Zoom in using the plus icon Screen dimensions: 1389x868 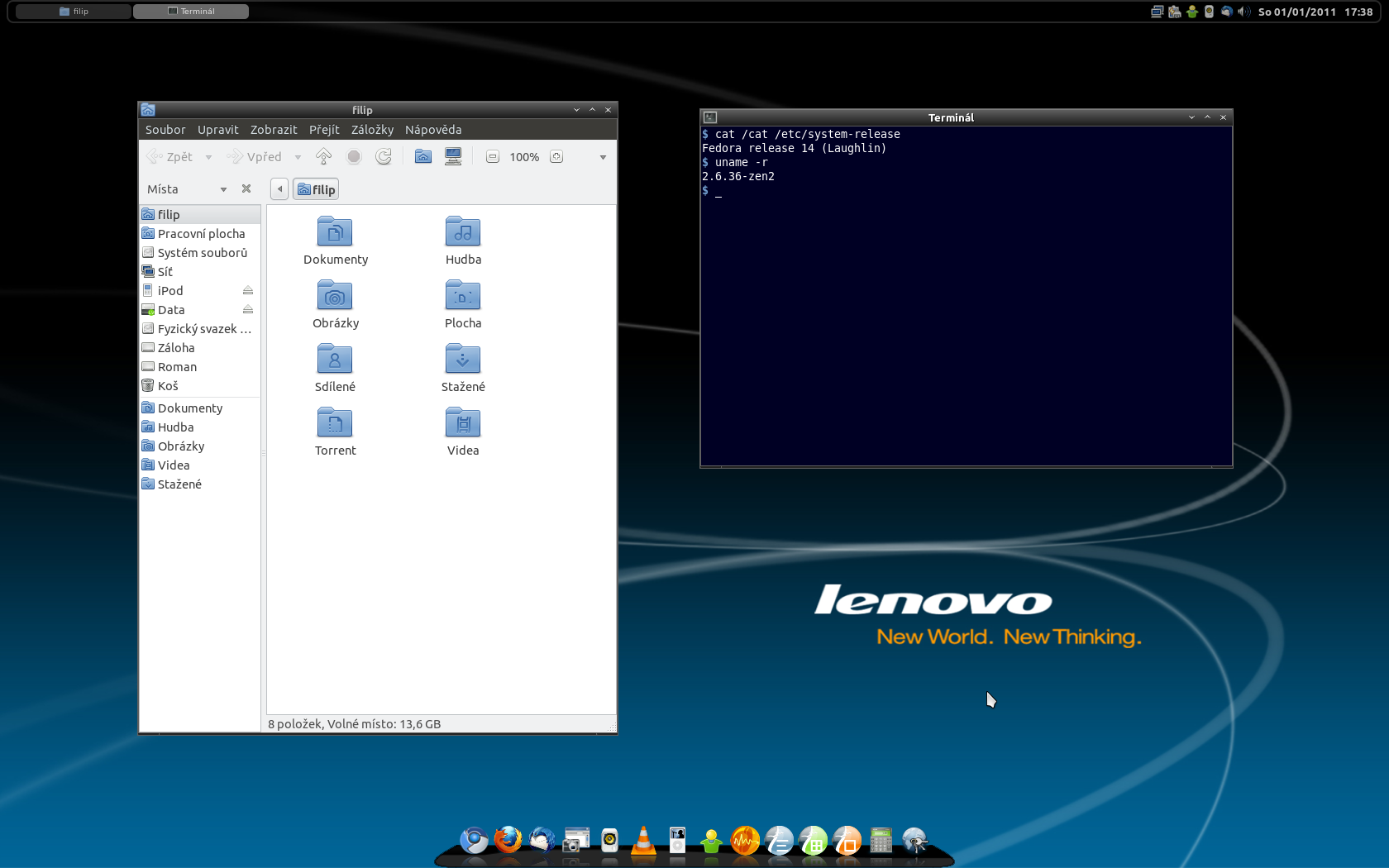556,156
